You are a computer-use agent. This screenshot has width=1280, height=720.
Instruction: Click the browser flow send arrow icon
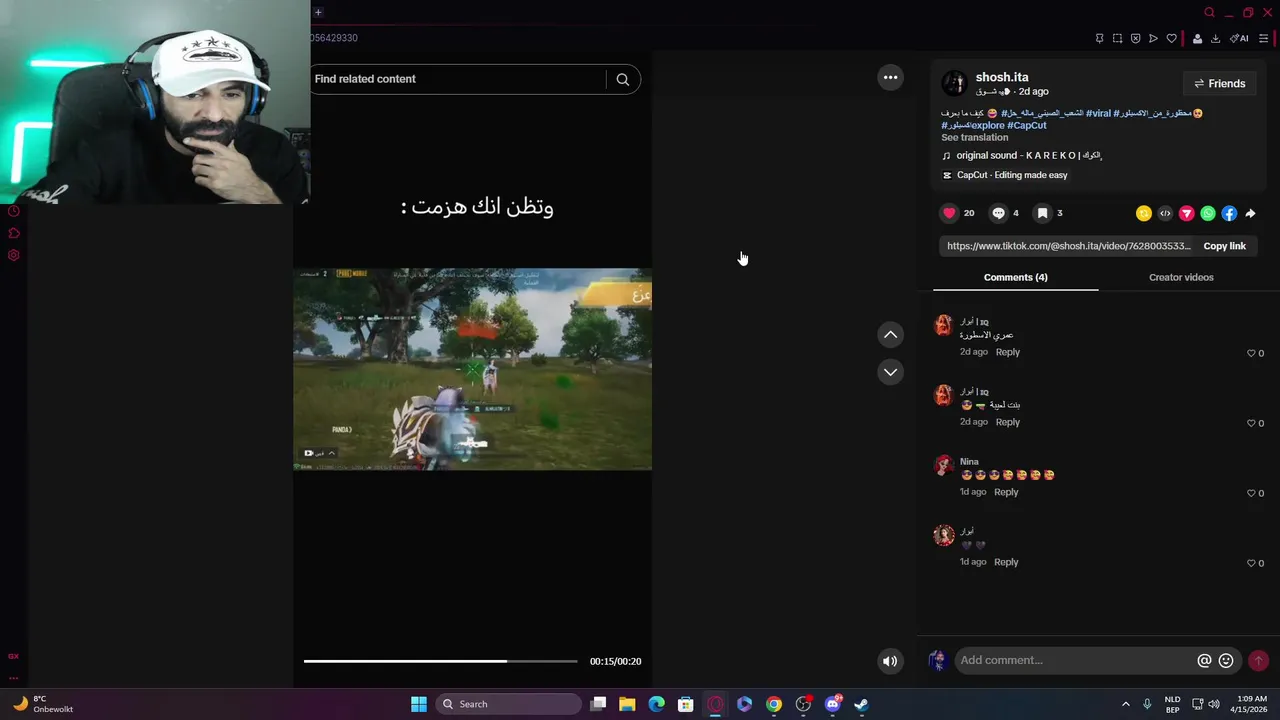point(1153,38)
